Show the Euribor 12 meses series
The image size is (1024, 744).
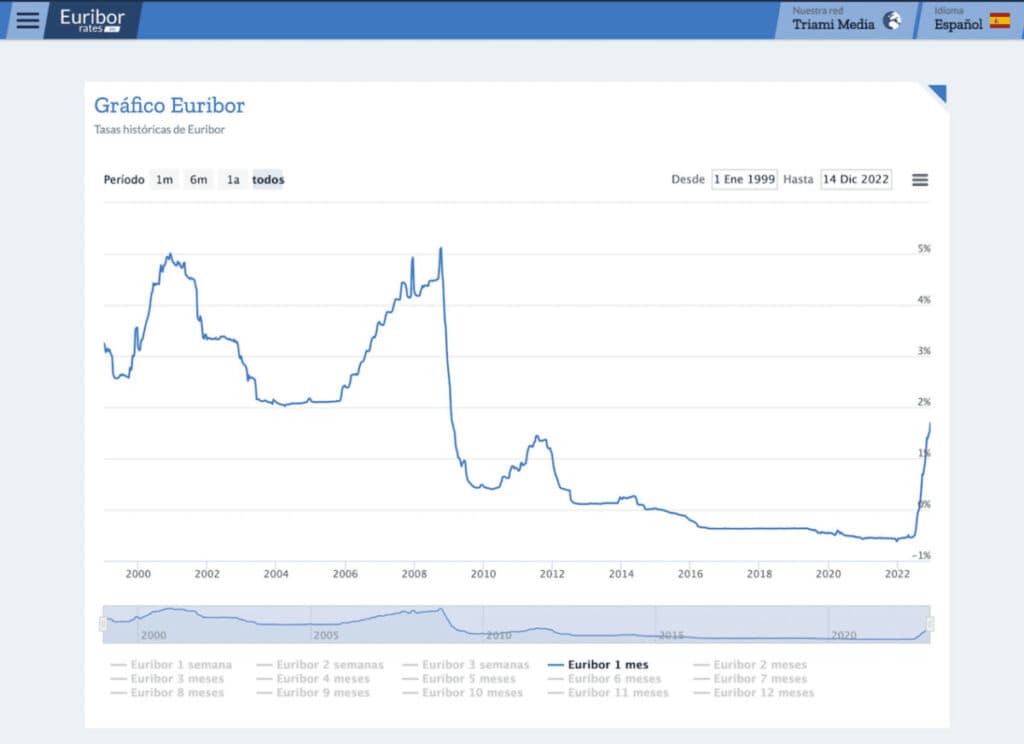(x=754, y=692)
